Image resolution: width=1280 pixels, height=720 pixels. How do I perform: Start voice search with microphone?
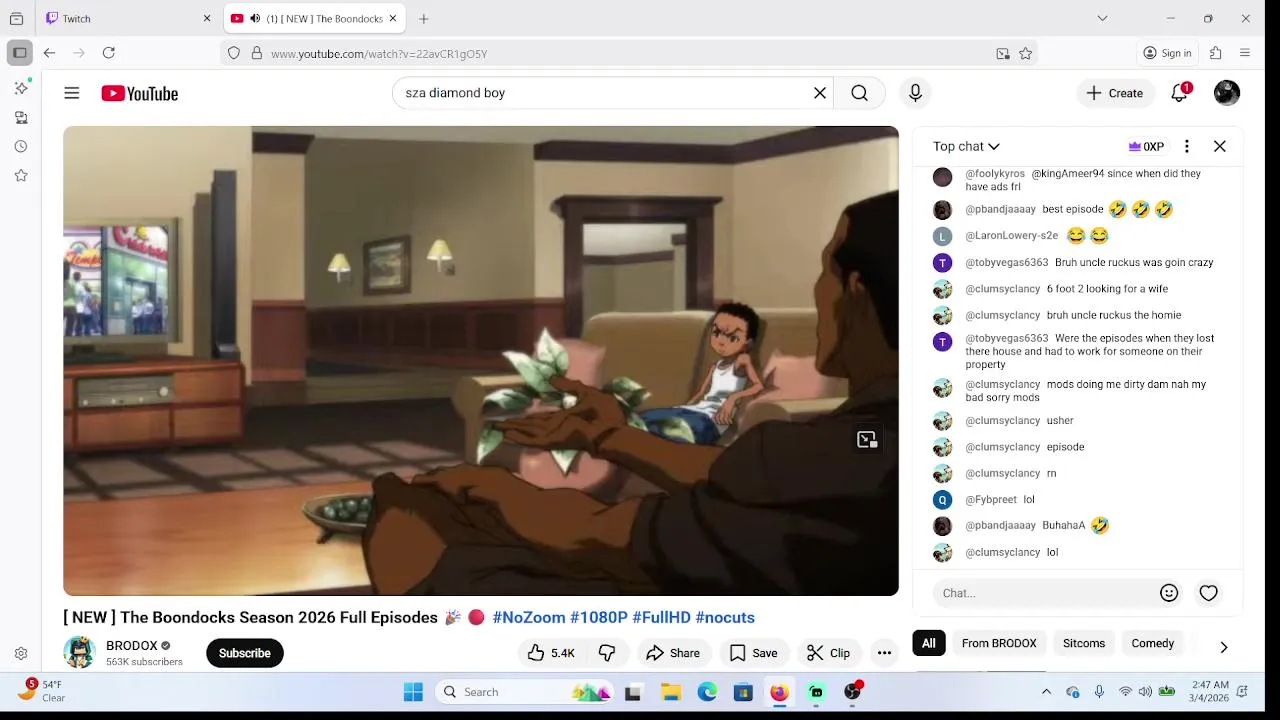[915, 93]
